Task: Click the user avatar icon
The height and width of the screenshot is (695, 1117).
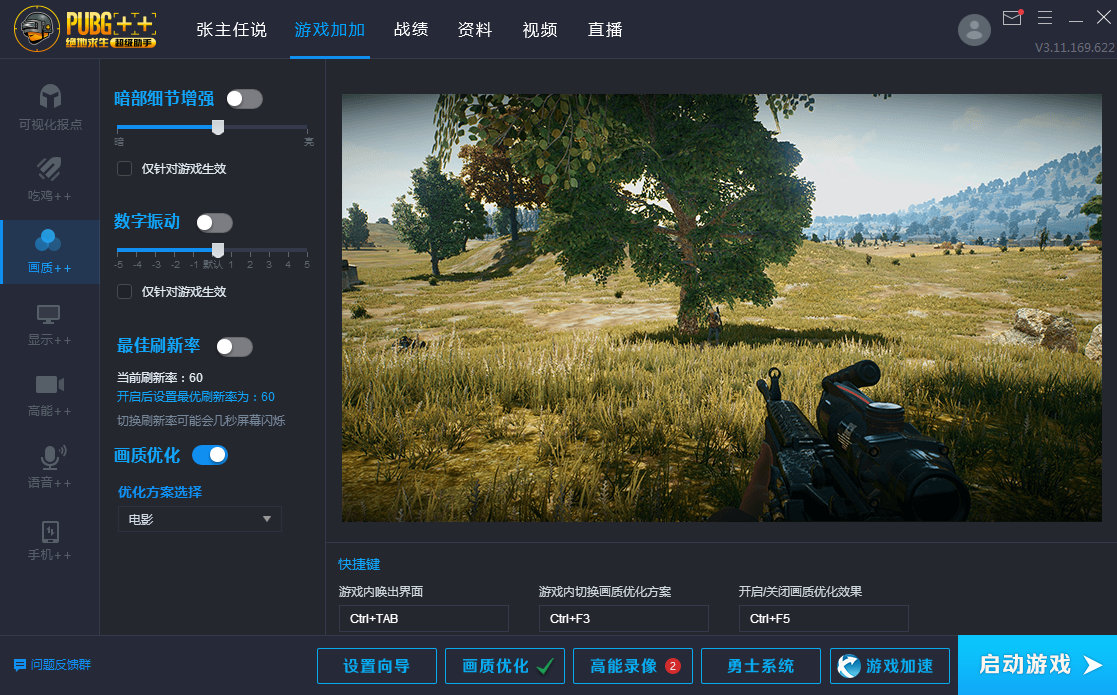Action: (974, 30)
